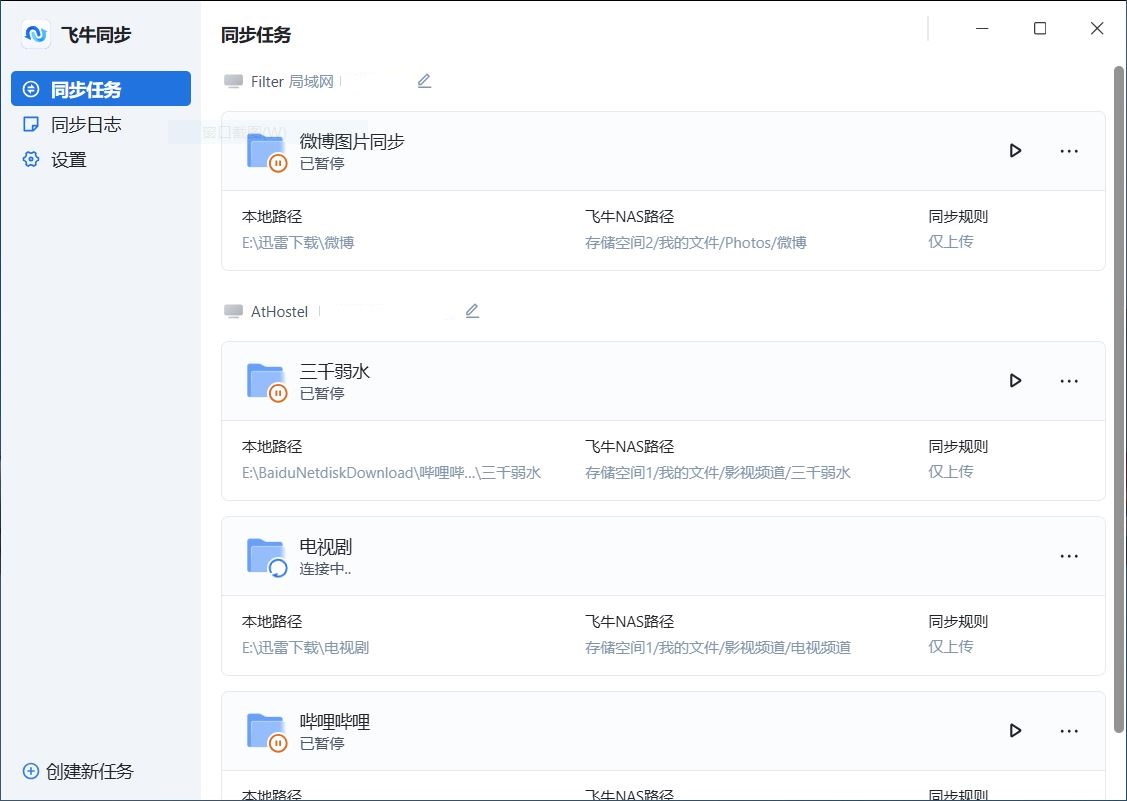Click the 飞牛同步 app logo icon
1127x801 pixels.
[x=36, y=35]
